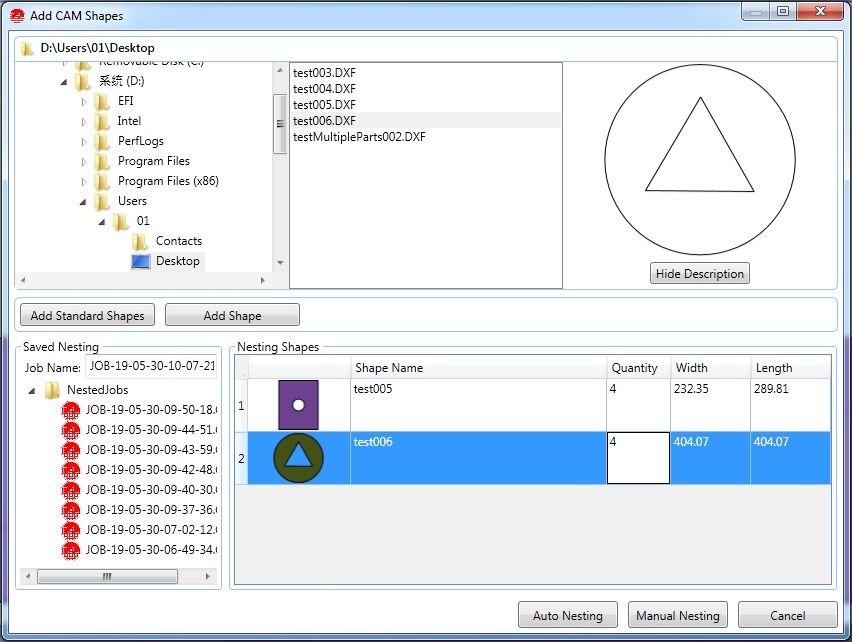This screenshot has width=852, height=642.
Task: Click the Job Name input field
Action: [x=150, y=368]
